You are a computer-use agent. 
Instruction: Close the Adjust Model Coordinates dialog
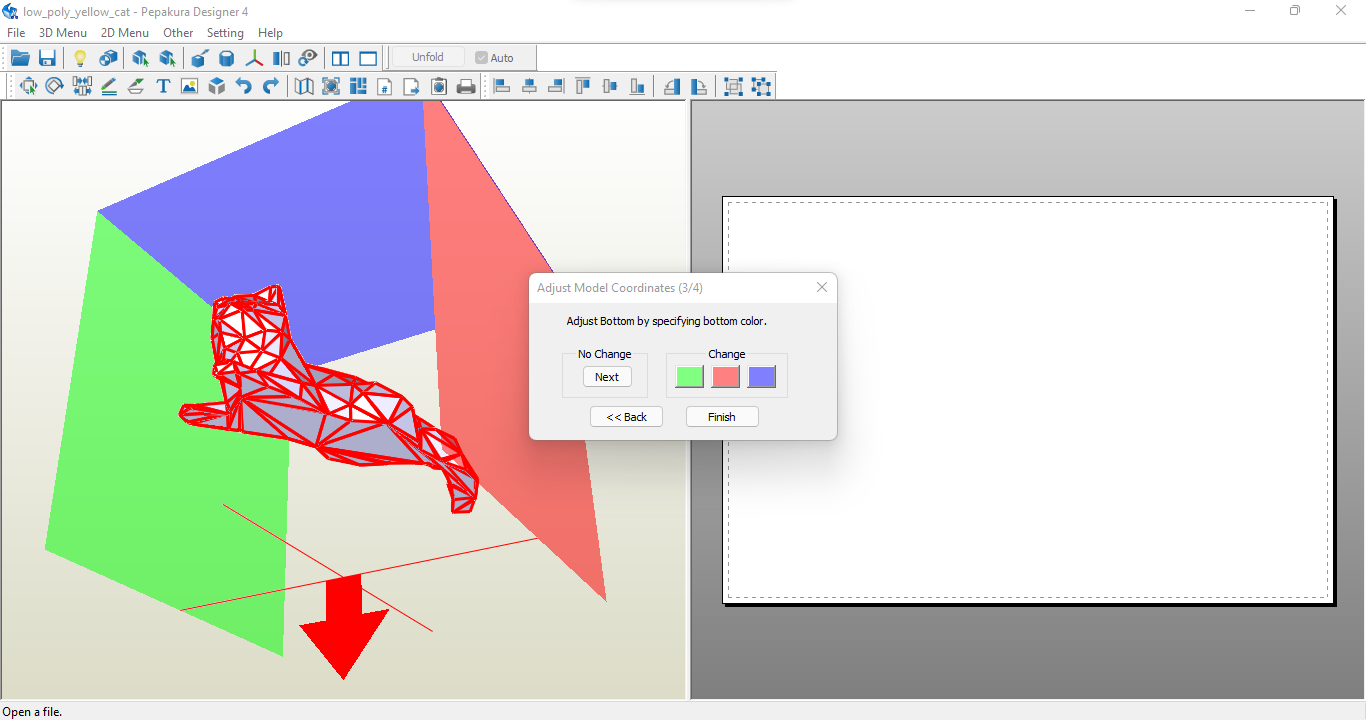(x=822, y=287)
